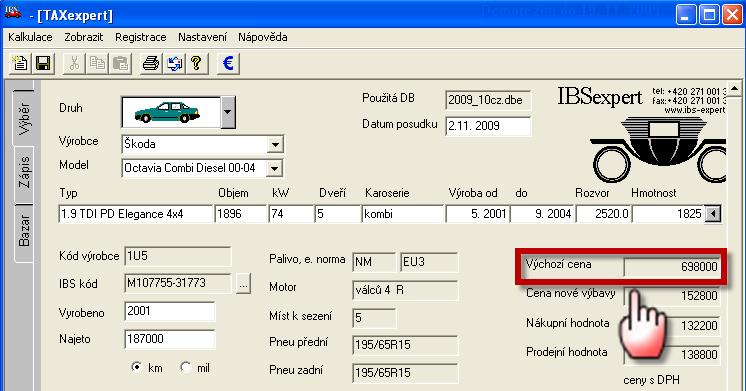This screenshot has width=746, height=391.
Task: Click the Datum posudku date field
Action: (x=488, y=126)
